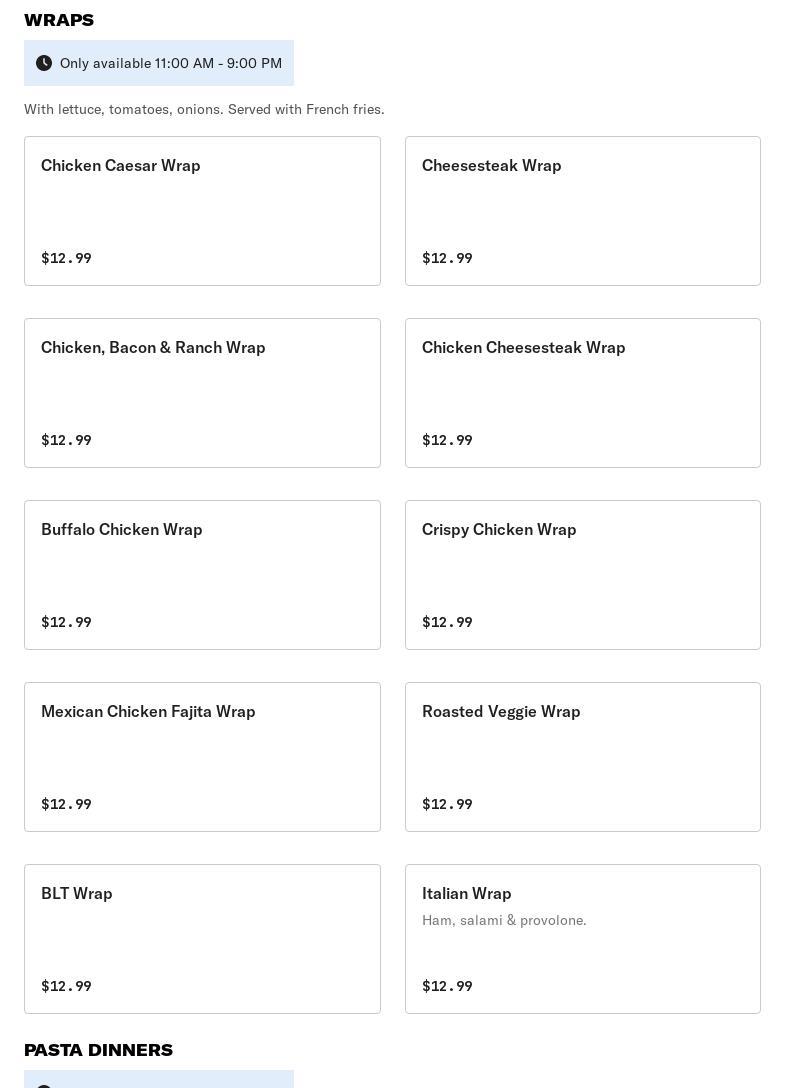
Task: Click the Served with French fries description
Action: pyautogui.click(x=204, y=109)
